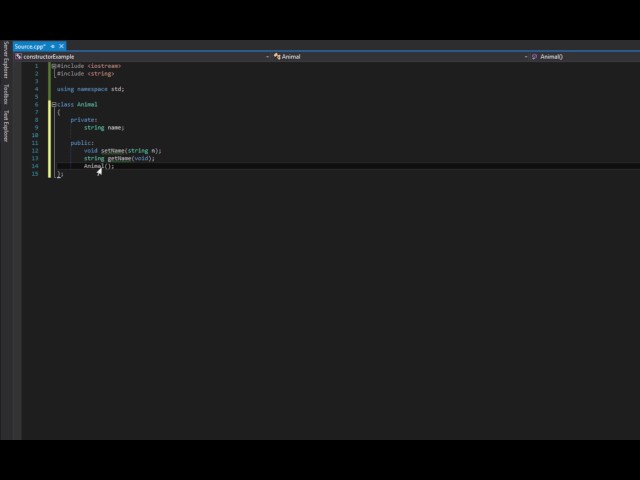Image resolution: width=640 pixels, height=480 pixels.
Task: Click the 'private:' access specifier
Action: (84, 120)
